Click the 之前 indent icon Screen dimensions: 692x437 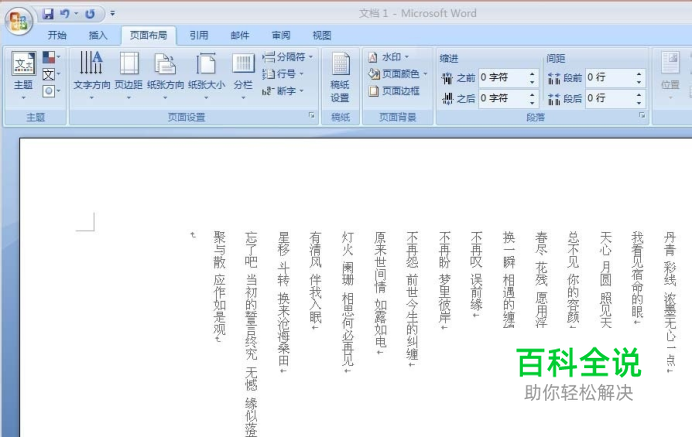pyautogui.click(x=447, y=78)
